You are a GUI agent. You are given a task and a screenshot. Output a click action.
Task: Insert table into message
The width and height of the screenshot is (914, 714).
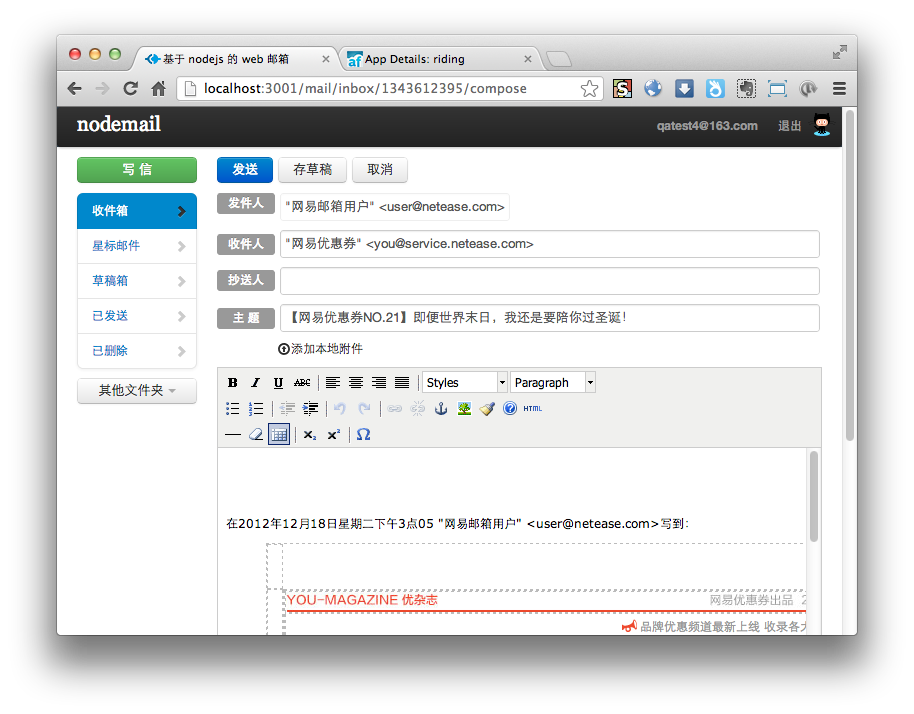(279, 435)
